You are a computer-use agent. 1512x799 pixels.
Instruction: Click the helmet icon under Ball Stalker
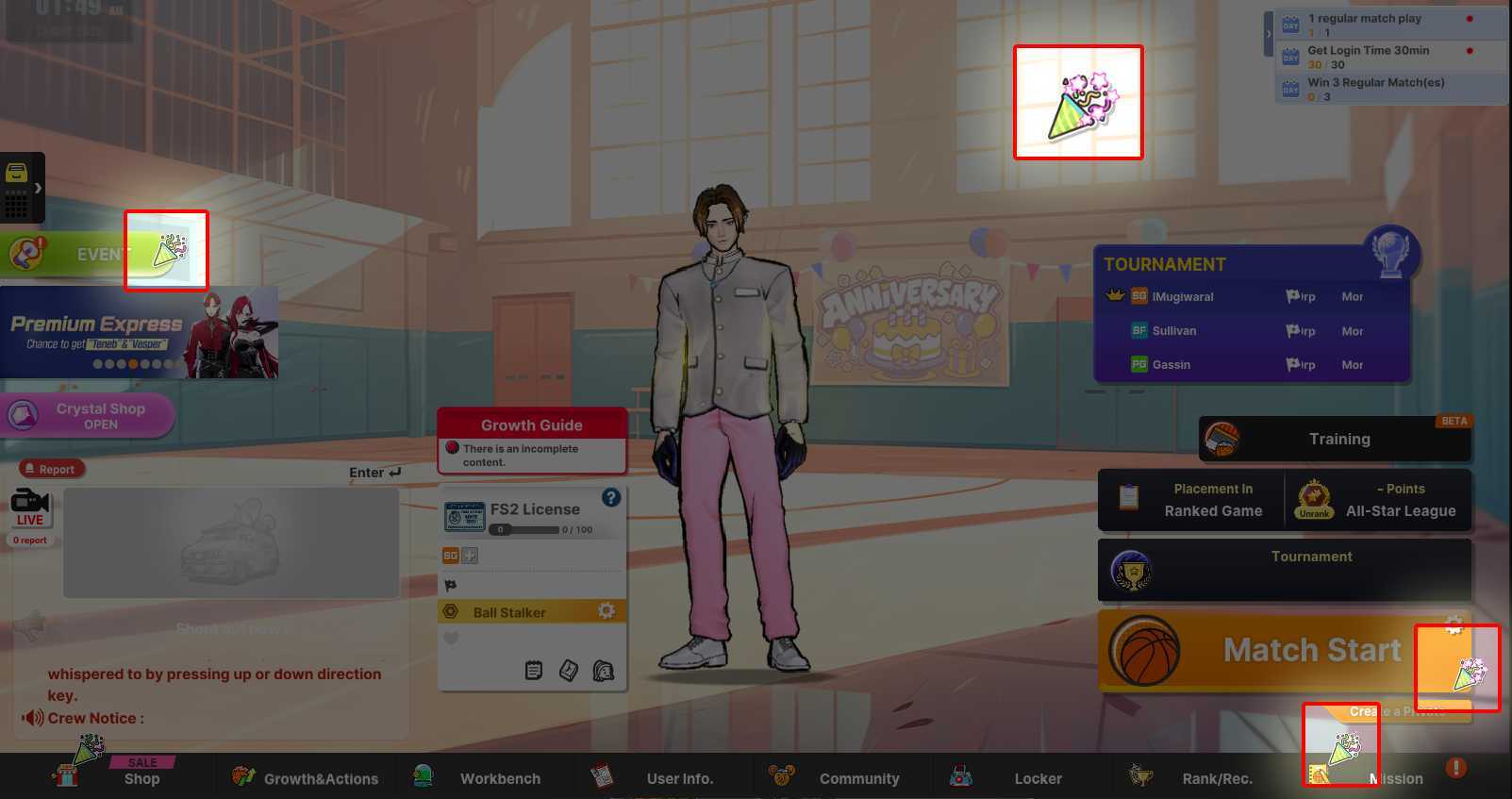[x=604, y=671]
